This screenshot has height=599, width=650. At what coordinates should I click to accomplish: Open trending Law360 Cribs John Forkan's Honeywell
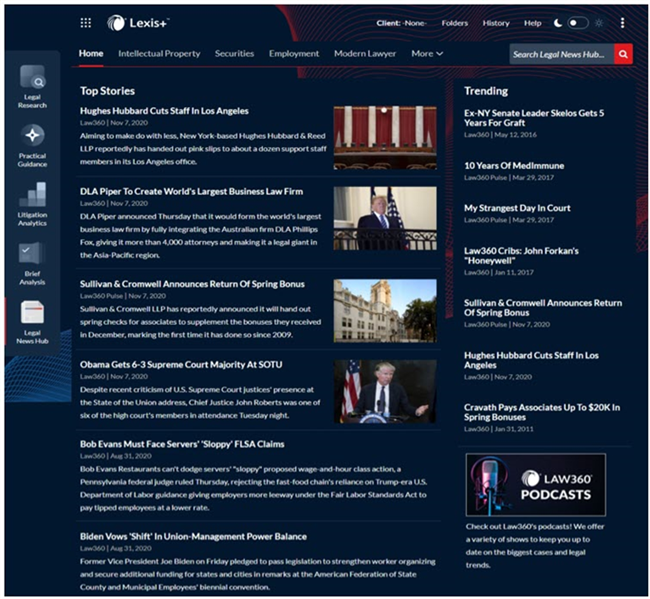coord(521,255)
